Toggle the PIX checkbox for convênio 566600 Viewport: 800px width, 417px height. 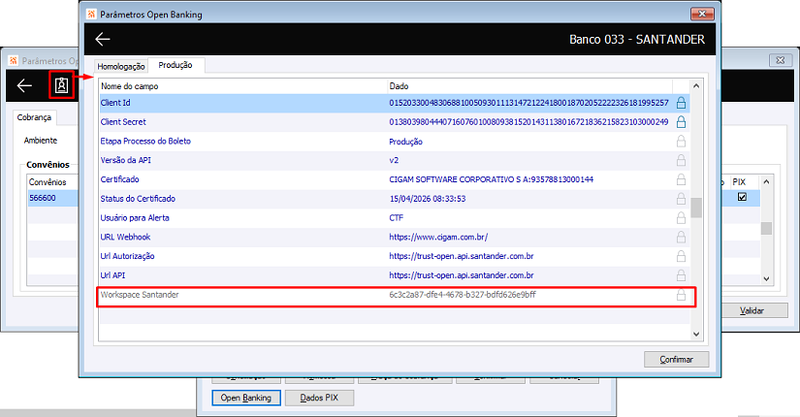coord(742,197)
